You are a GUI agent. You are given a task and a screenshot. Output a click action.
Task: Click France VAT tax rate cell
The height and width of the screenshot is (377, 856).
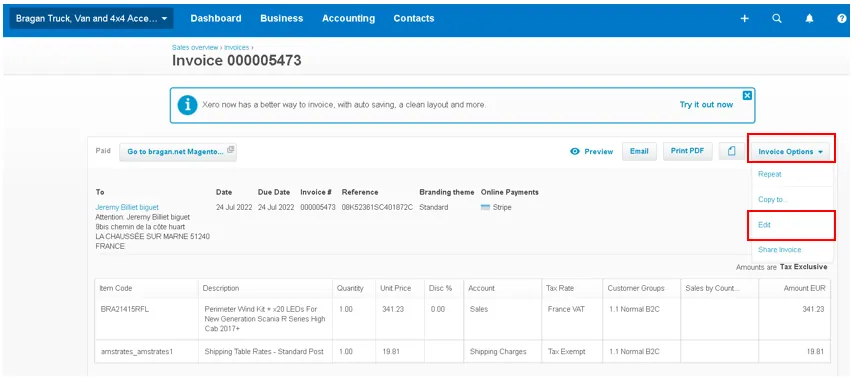point(572,319)
